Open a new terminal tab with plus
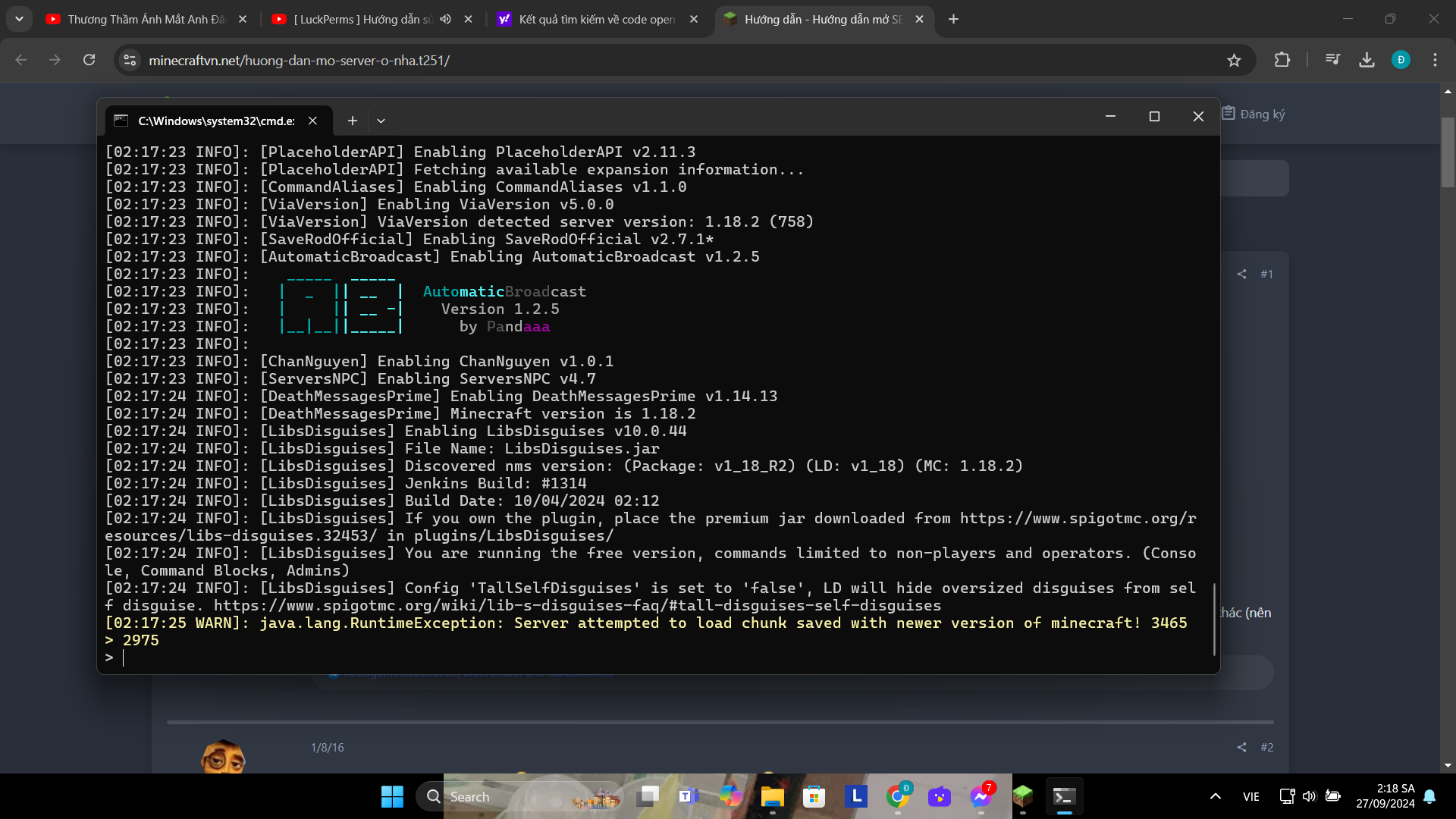The image size is (1456, 819). pos(353,121)
